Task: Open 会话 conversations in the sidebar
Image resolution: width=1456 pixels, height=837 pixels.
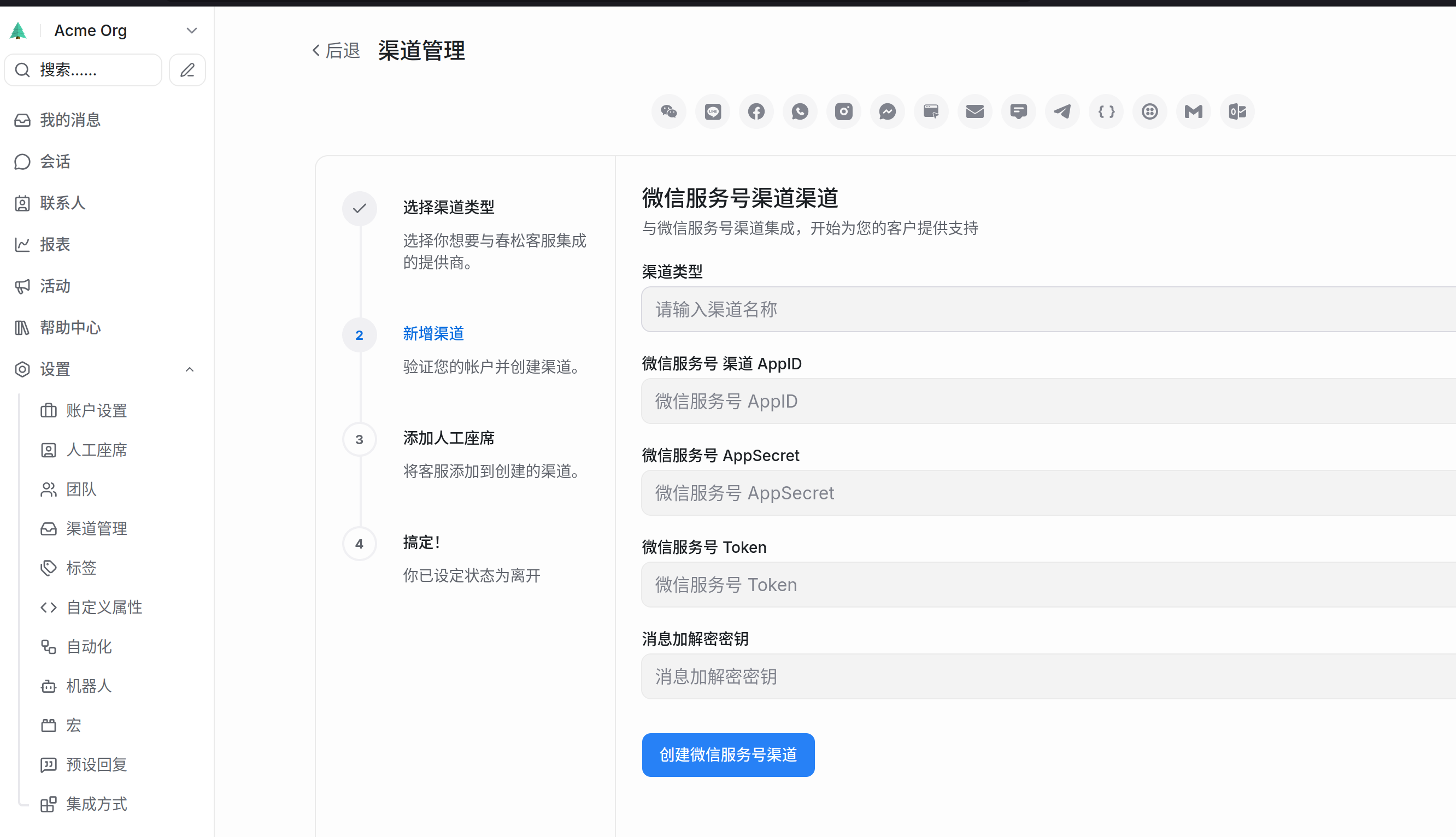Action: tap(55, 162)
